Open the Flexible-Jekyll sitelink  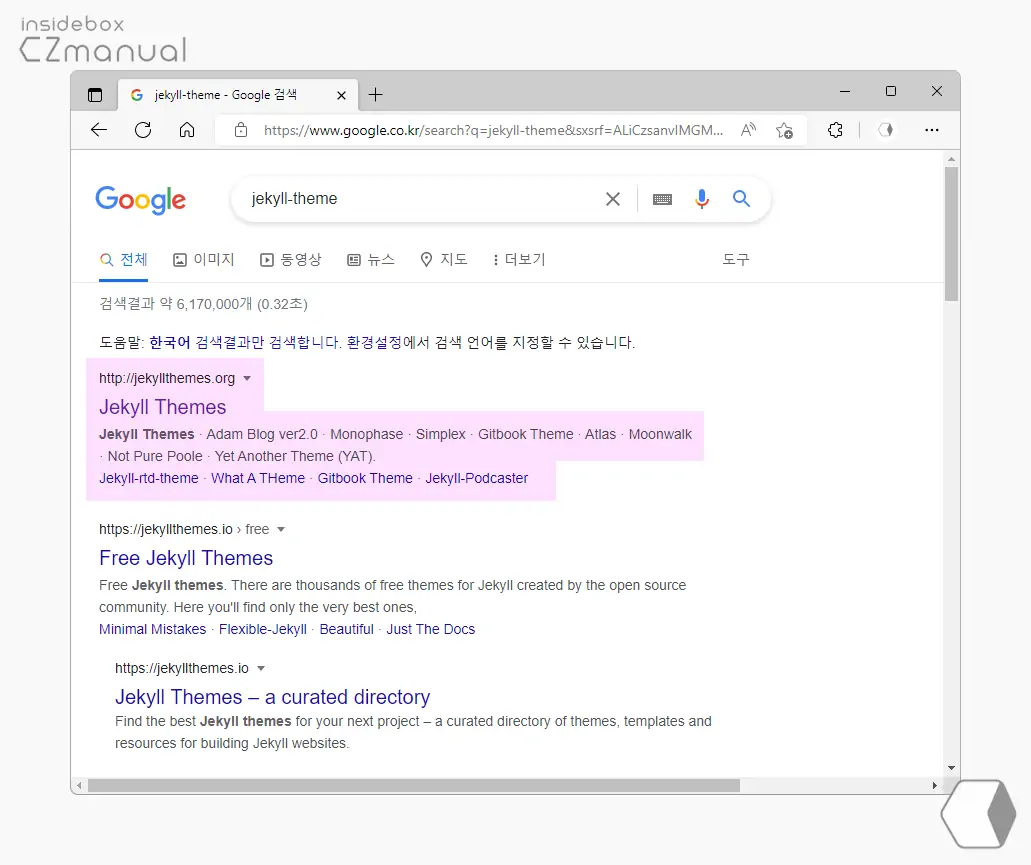click(263, 630)
